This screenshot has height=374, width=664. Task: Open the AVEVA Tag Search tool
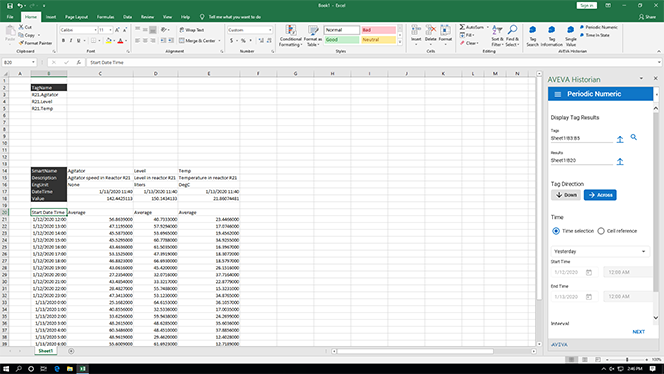(x=532, y=36)
